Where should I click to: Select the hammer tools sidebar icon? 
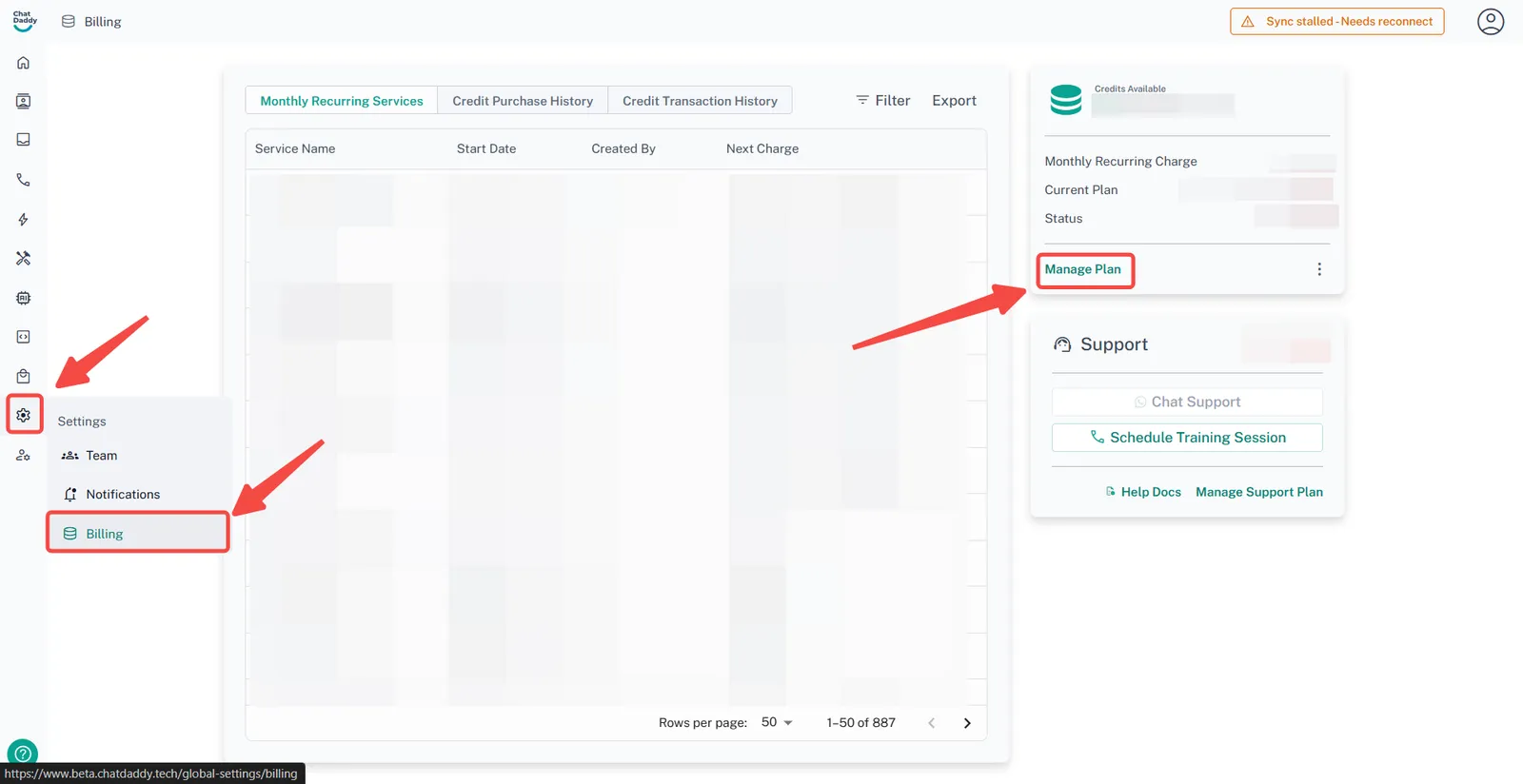coord(24,259)
